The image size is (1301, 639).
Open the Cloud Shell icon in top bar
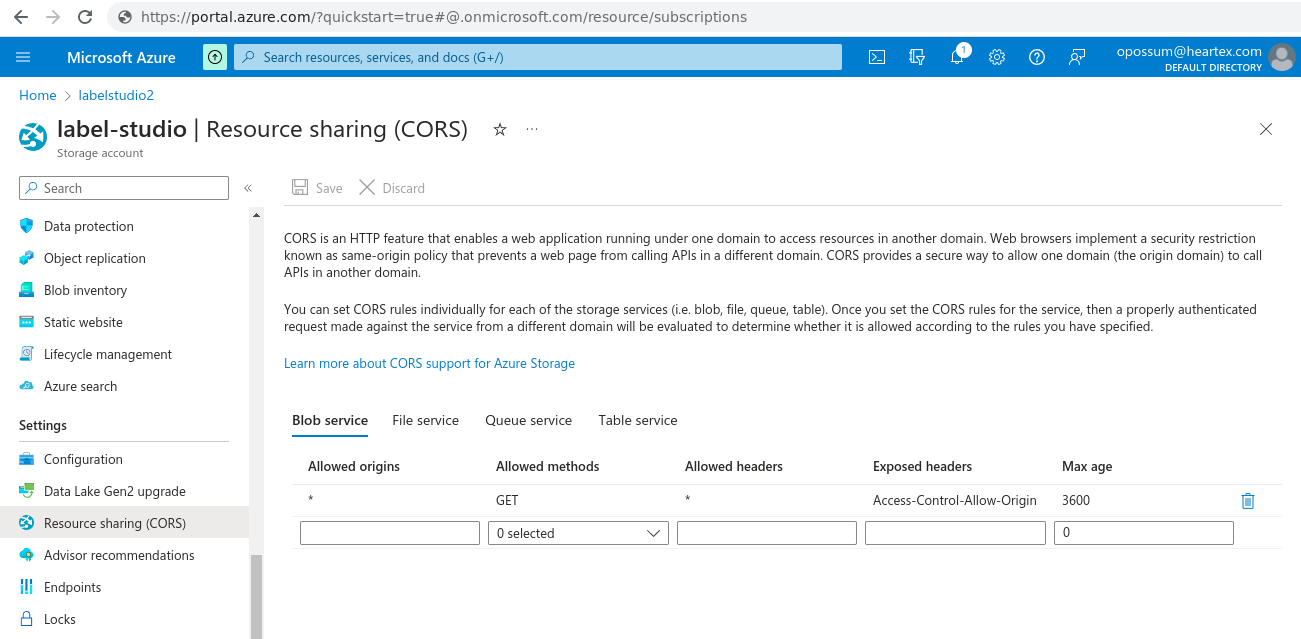click(x=876, y=57)
